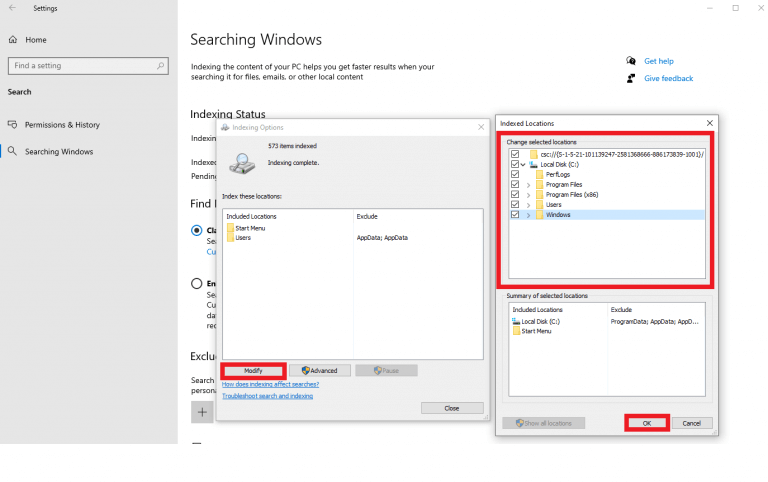Click the Advanced button in Indexing Options
This screenshot has height=482, width=768.
coord(320,371)
